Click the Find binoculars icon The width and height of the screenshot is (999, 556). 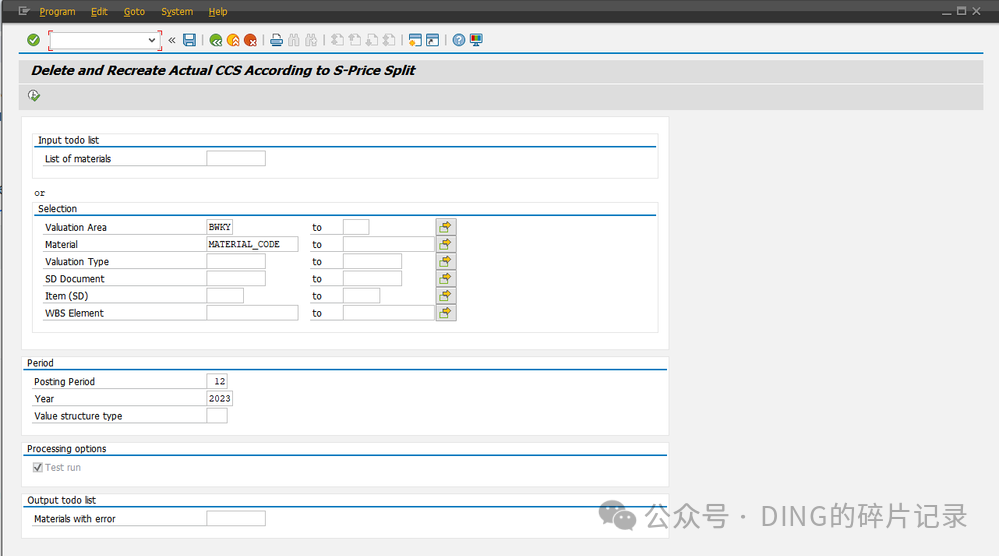294,40
